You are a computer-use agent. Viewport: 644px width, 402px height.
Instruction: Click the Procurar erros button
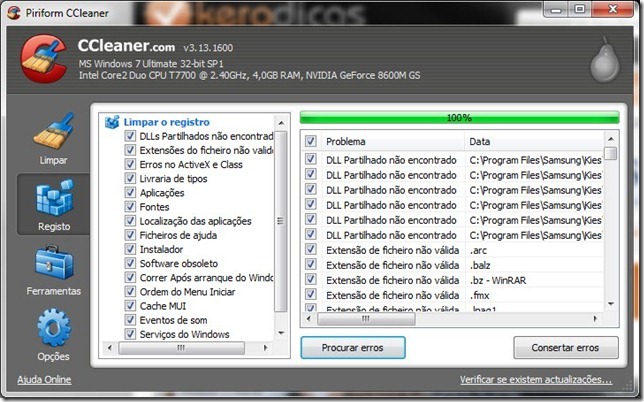(x=353, y=347)
